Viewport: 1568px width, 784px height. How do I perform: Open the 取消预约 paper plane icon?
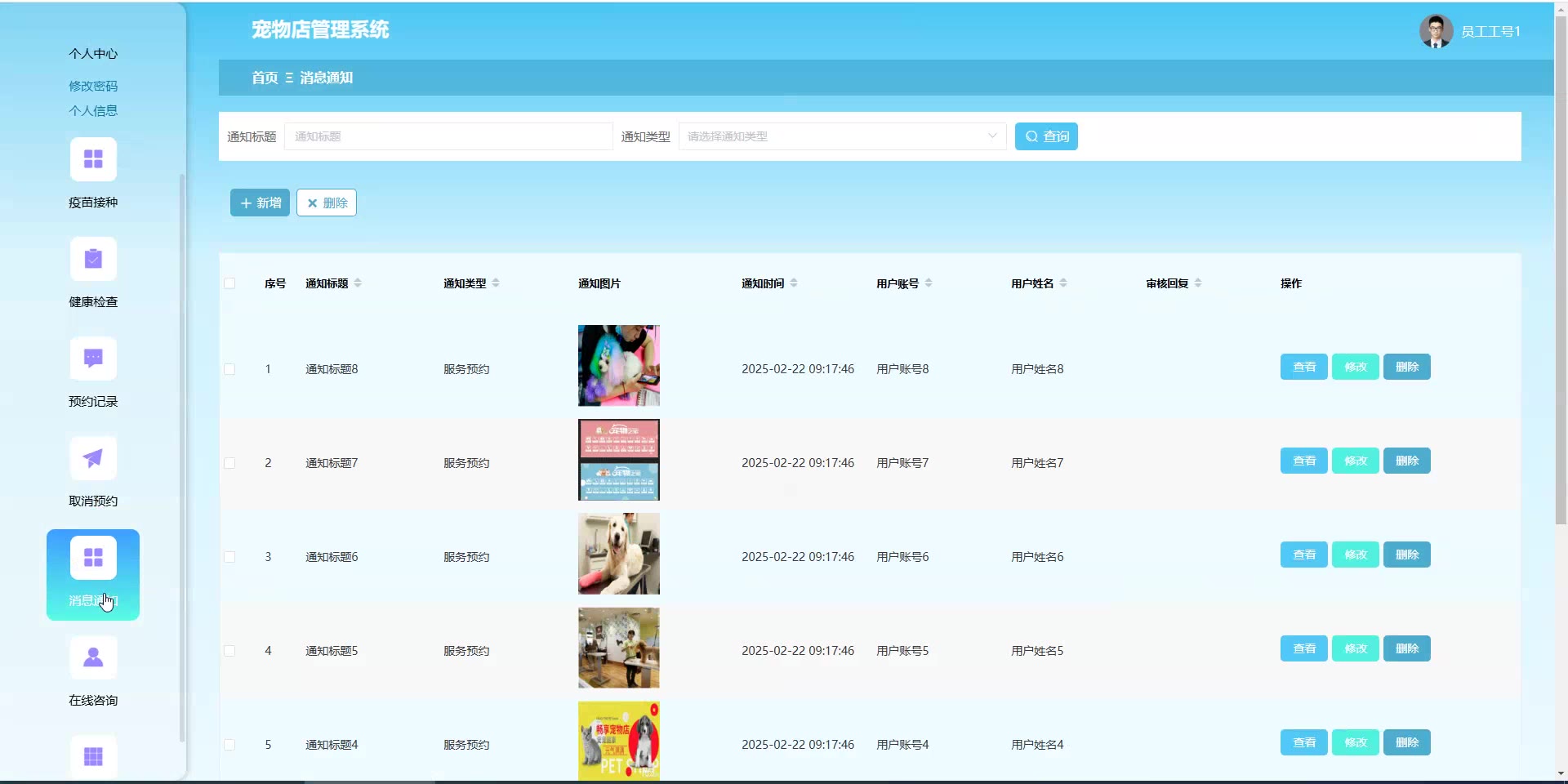[93, 458]
